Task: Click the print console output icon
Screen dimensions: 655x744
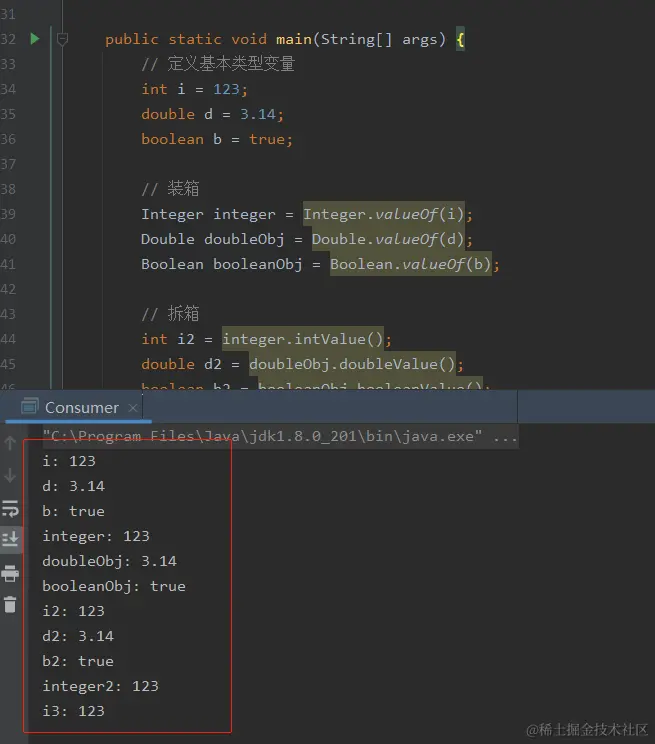Action: 10,573
